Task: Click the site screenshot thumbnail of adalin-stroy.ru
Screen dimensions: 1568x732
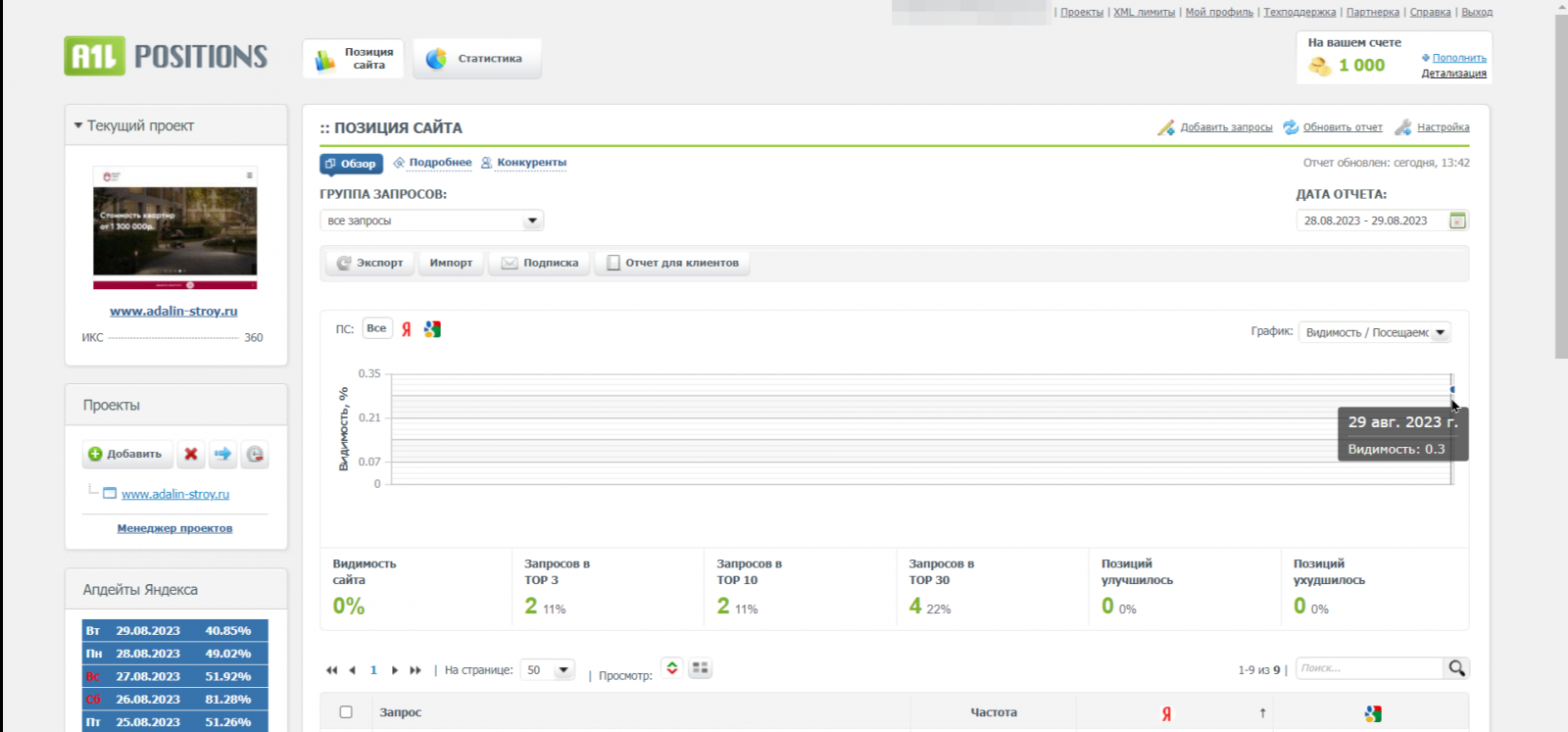Action: [x=174, y=227]
